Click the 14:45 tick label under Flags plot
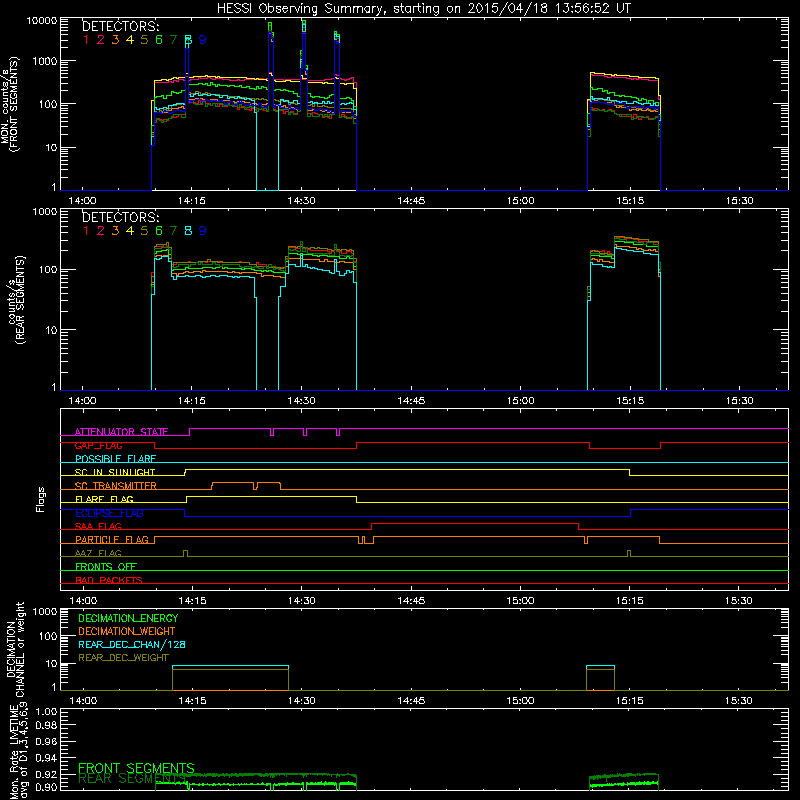This screenshot has height=800, width=800. coord(411,601)
